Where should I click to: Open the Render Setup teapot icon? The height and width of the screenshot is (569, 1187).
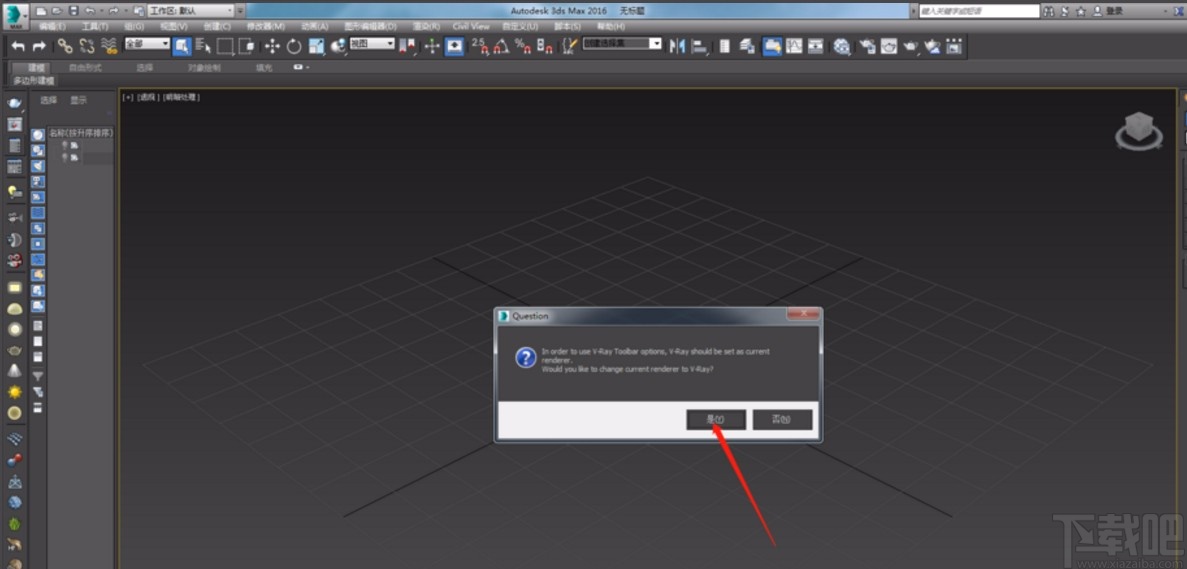(x=868, y=46)
